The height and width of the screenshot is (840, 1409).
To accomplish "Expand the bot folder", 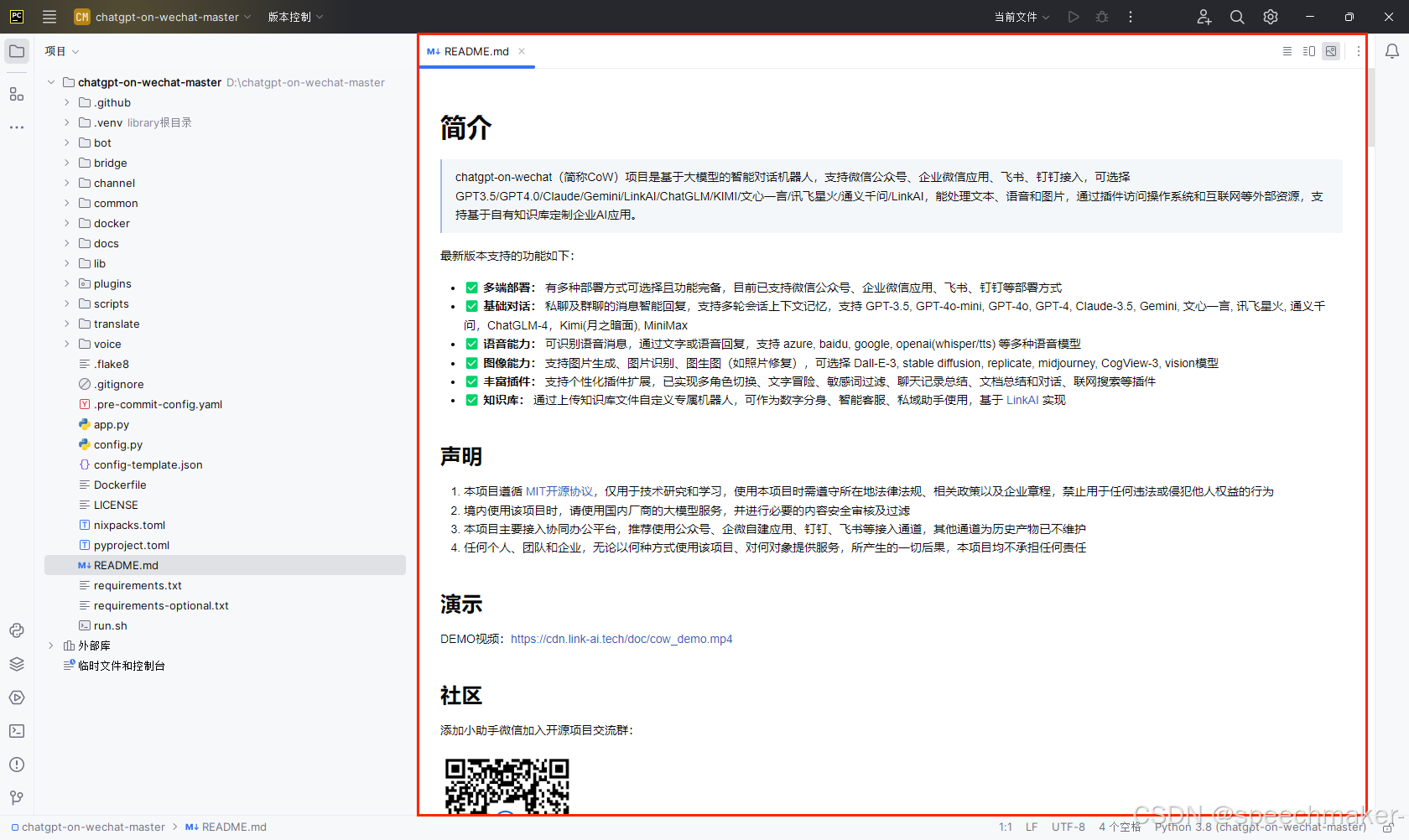I will [67, 143].
